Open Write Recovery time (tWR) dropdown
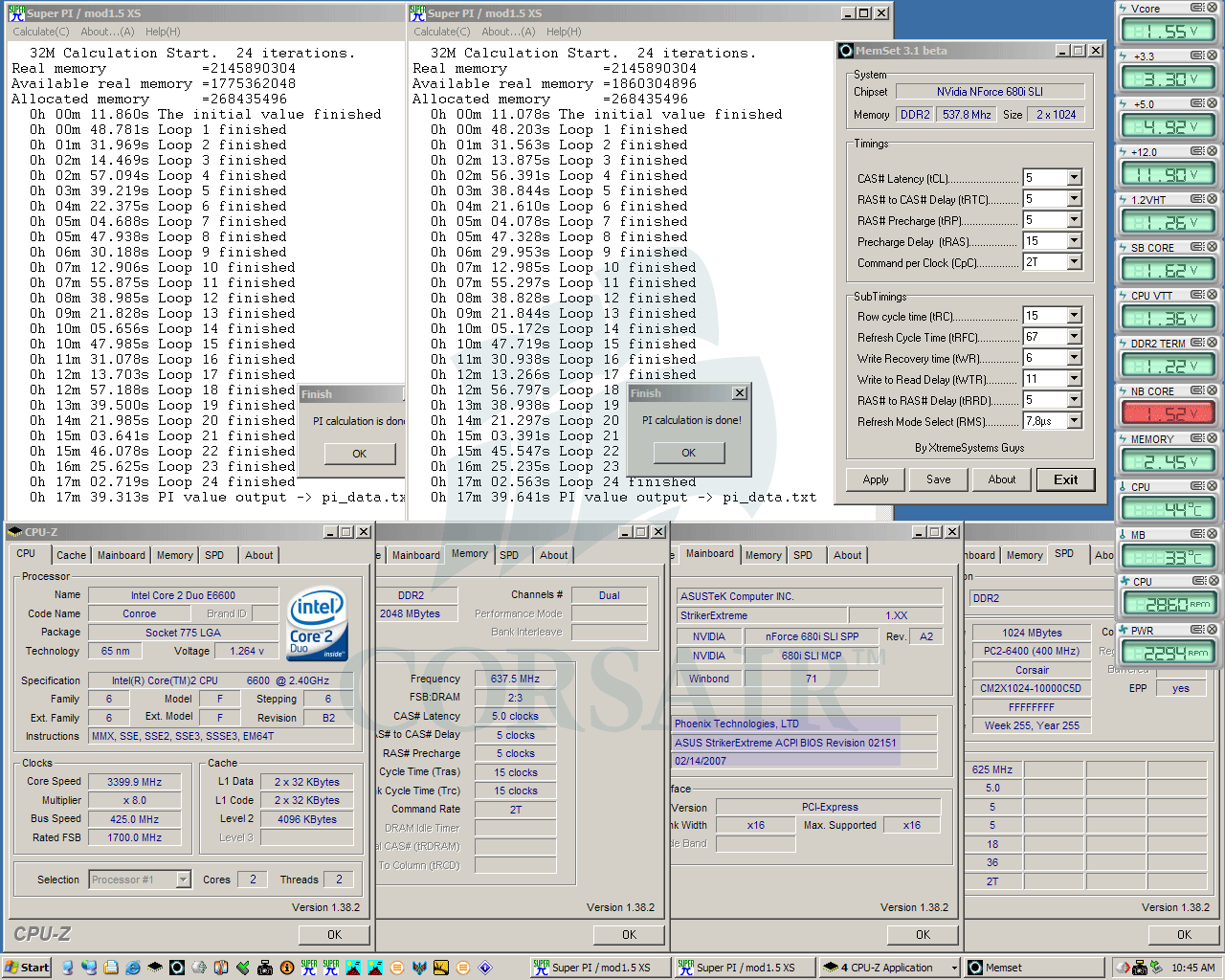This screenshot has width=1225, height=980. [1074, 358]
